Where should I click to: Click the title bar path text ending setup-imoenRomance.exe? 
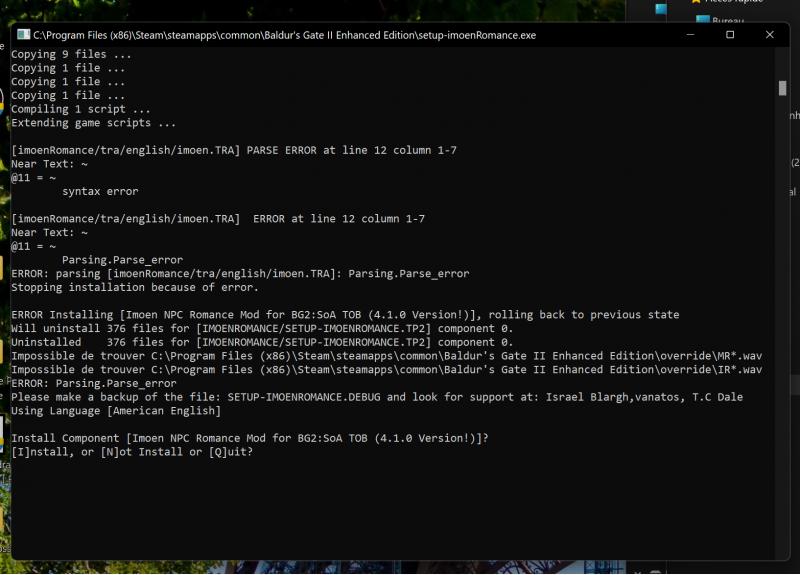285,35
